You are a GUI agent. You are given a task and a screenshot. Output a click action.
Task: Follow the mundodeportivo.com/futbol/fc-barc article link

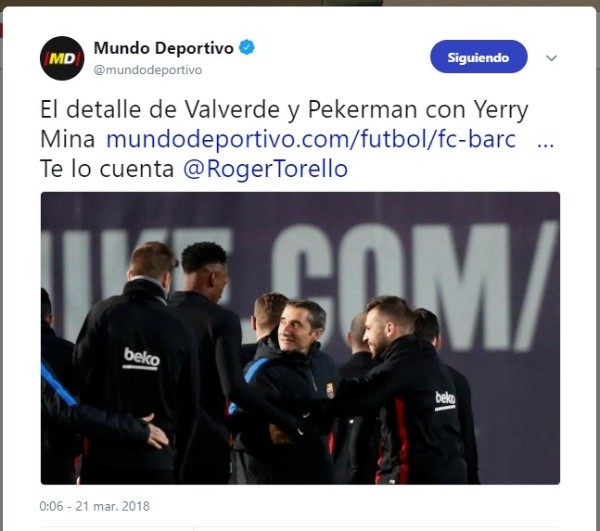pos(311,139)
